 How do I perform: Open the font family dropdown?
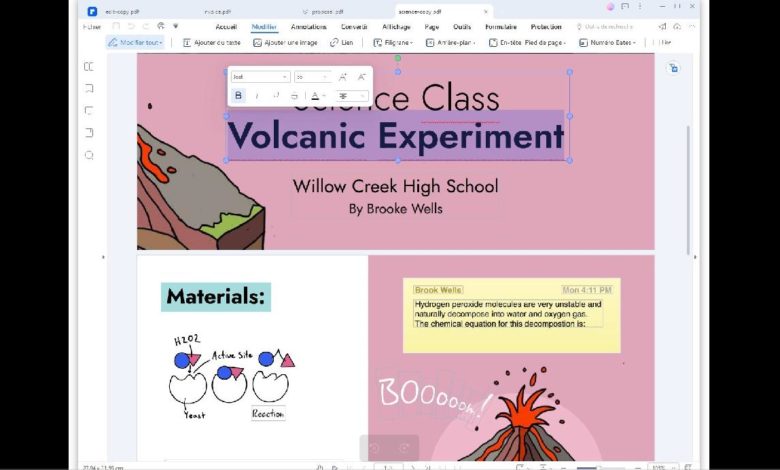tap(260, 77)
